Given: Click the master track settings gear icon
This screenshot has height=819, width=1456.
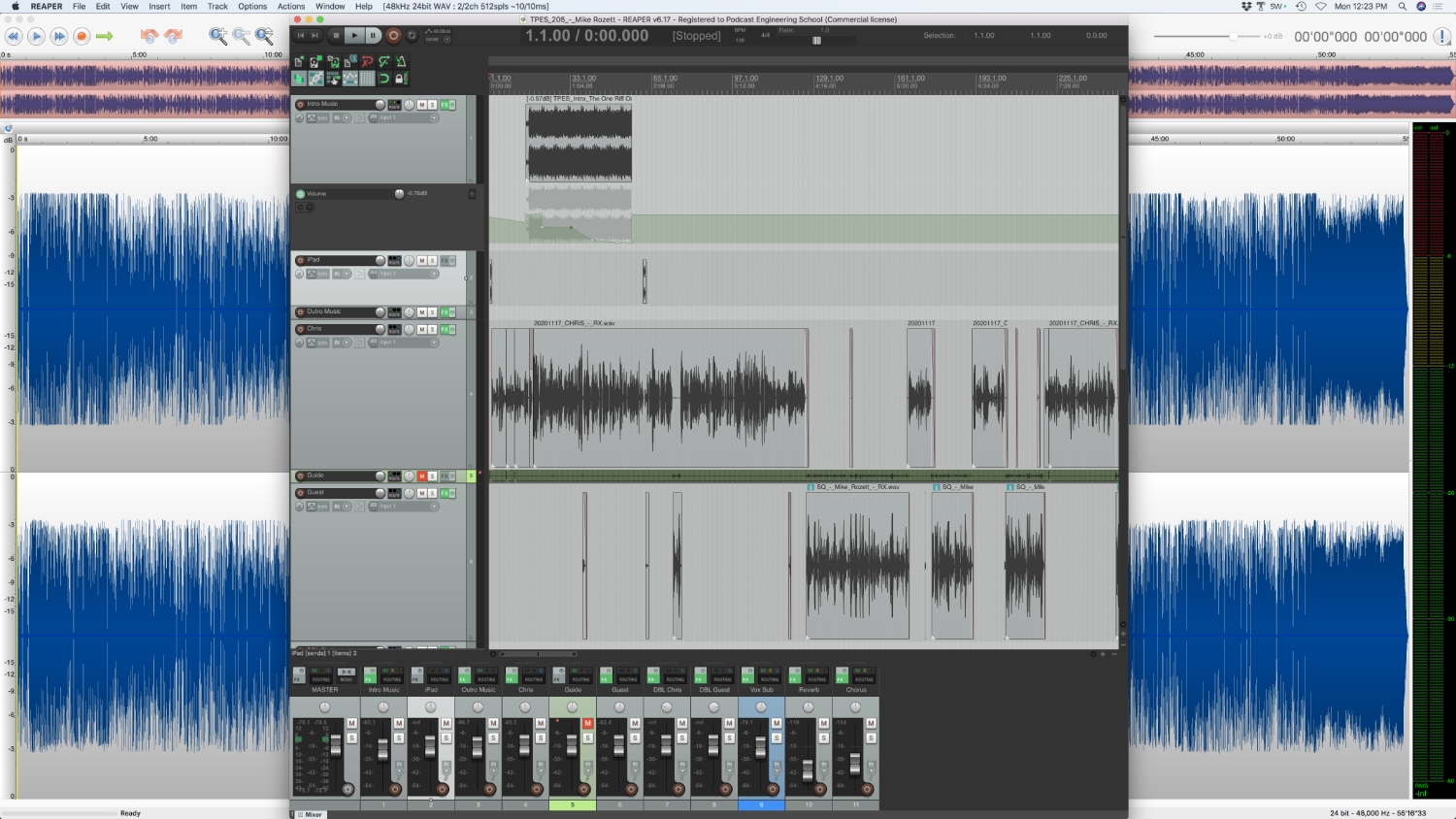Looking at the screenshot, I should pos(347,789).
